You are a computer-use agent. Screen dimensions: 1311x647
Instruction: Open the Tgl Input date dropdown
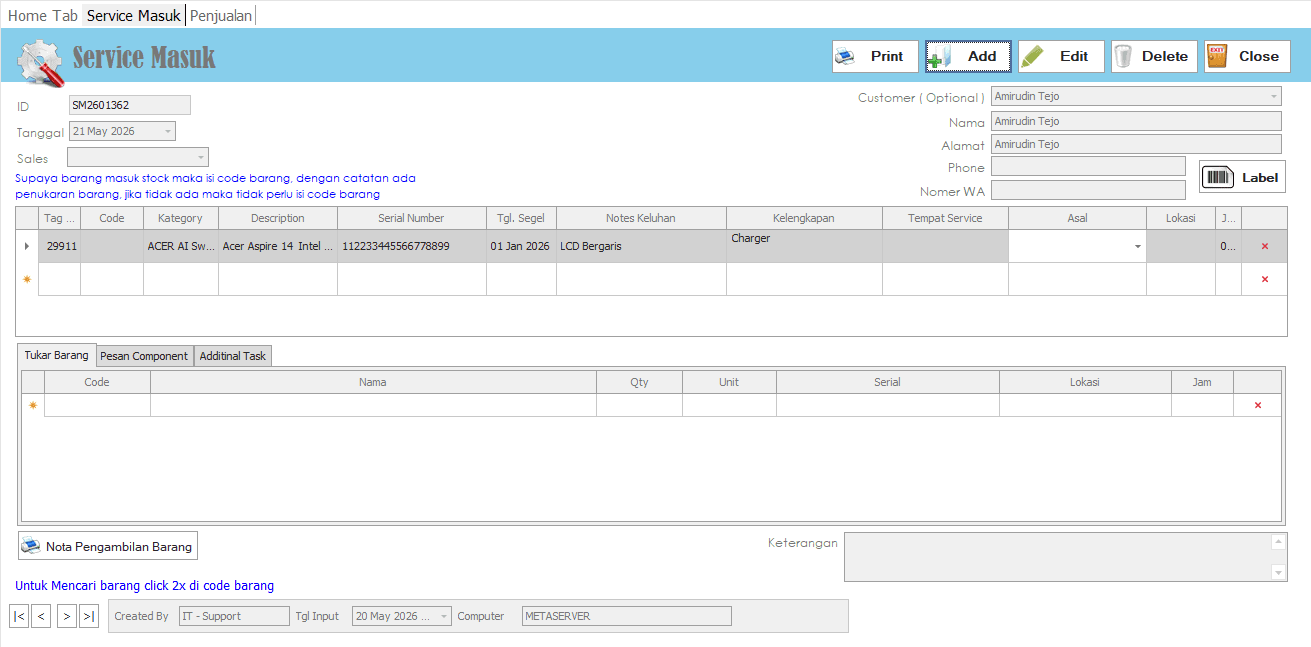click(444, 616)
